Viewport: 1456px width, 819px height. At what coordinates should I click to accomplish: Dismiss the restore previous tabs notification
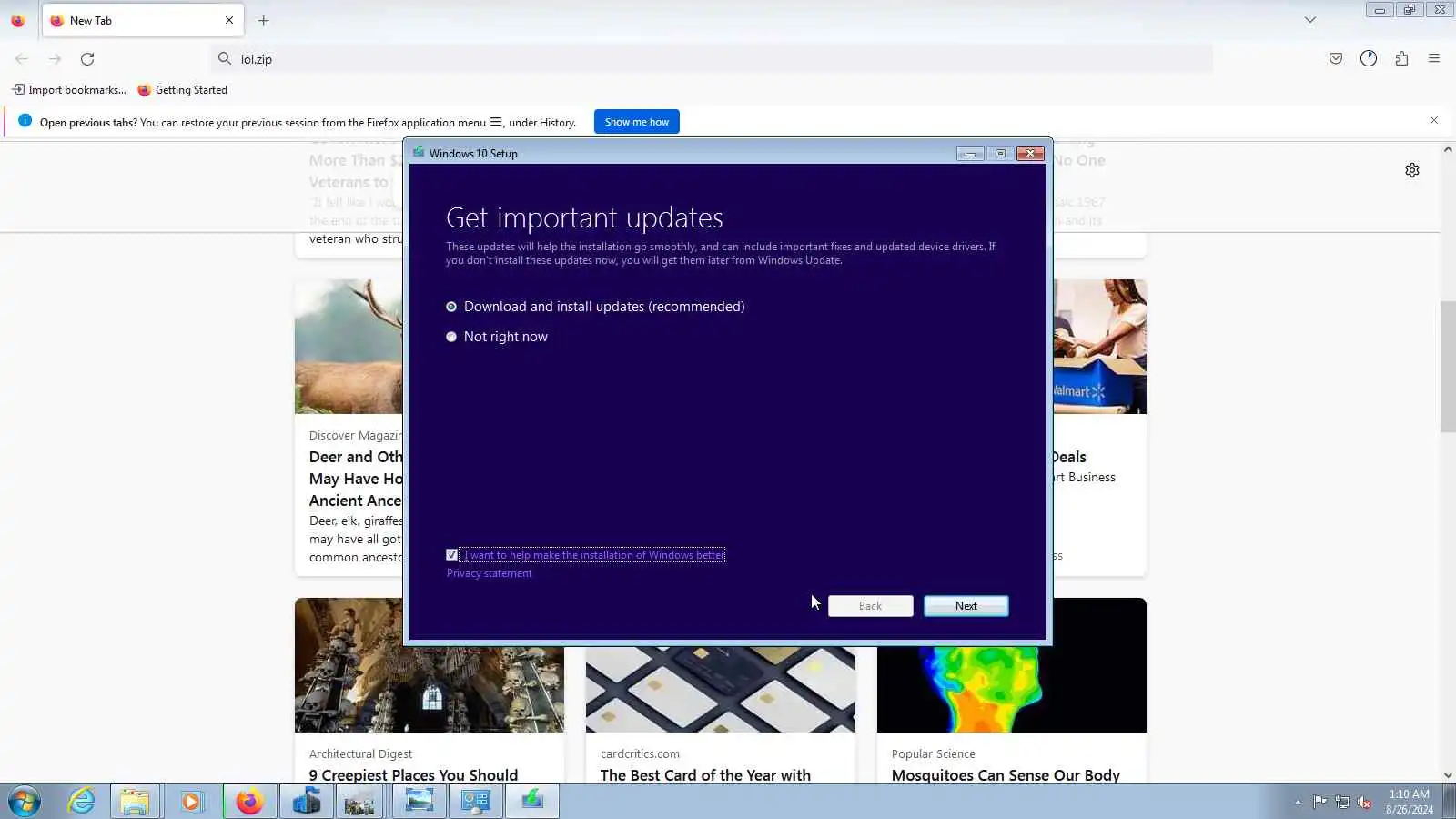tap(1434, 121)
